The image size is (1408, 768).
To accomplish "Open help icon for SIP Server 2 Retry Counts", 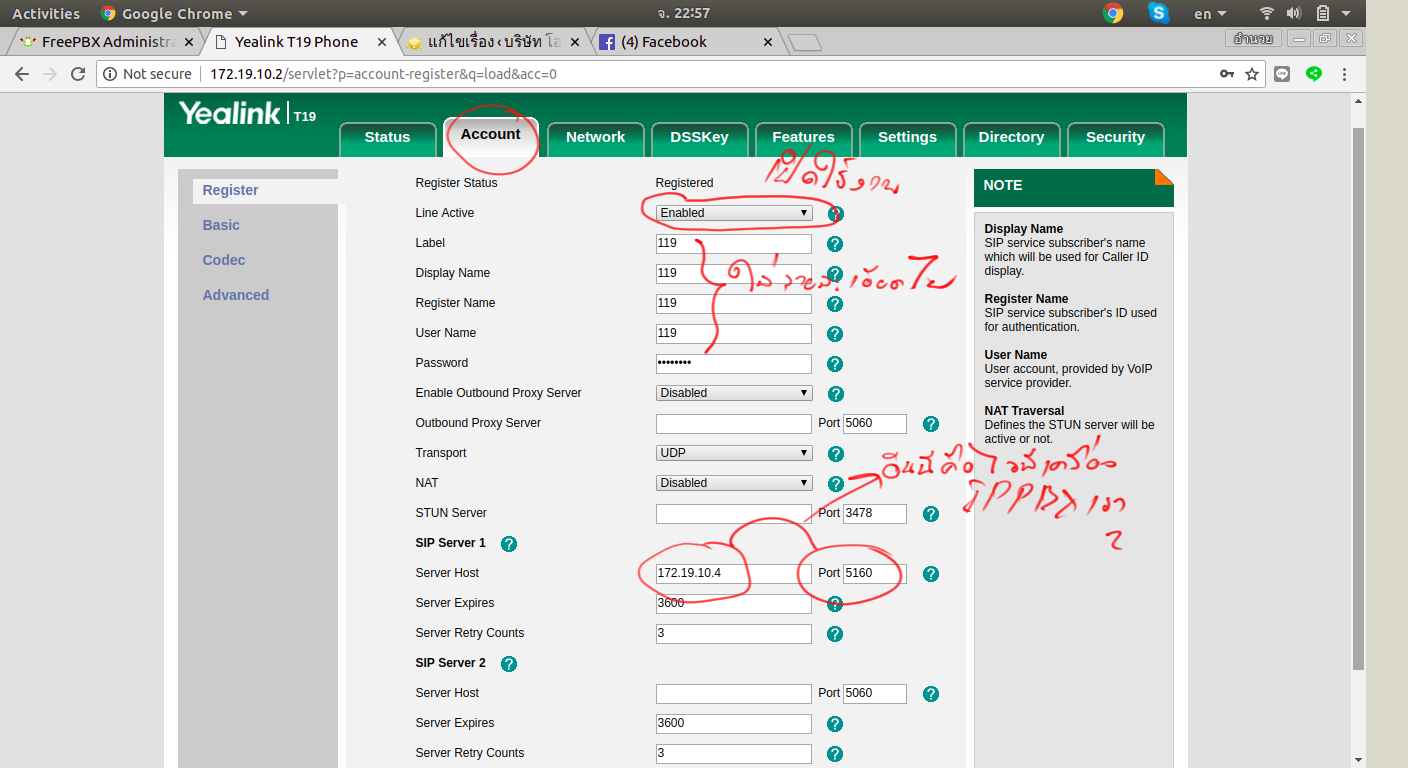I will tap(835, 754).
